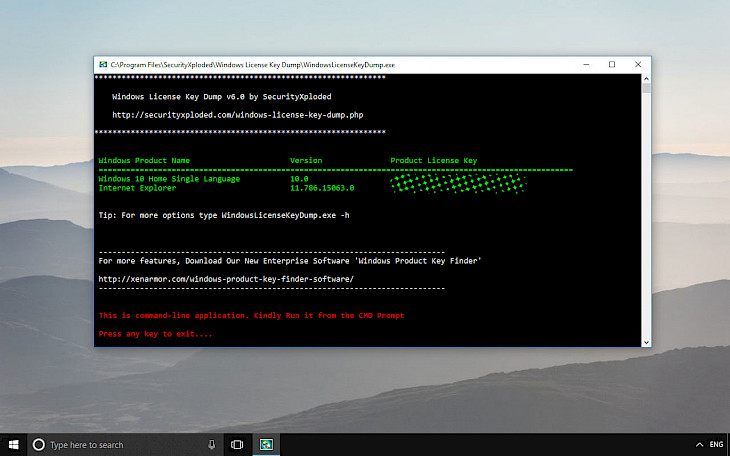
Task: Minimize the console window
Action: click(x=587, y=64)
